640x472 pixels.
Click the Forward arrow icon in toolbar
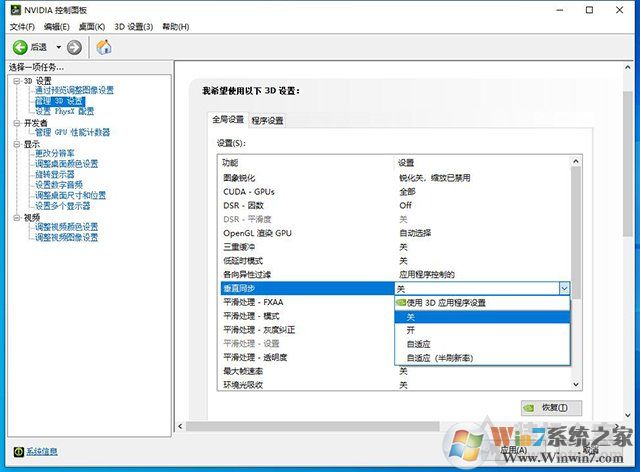74,47
